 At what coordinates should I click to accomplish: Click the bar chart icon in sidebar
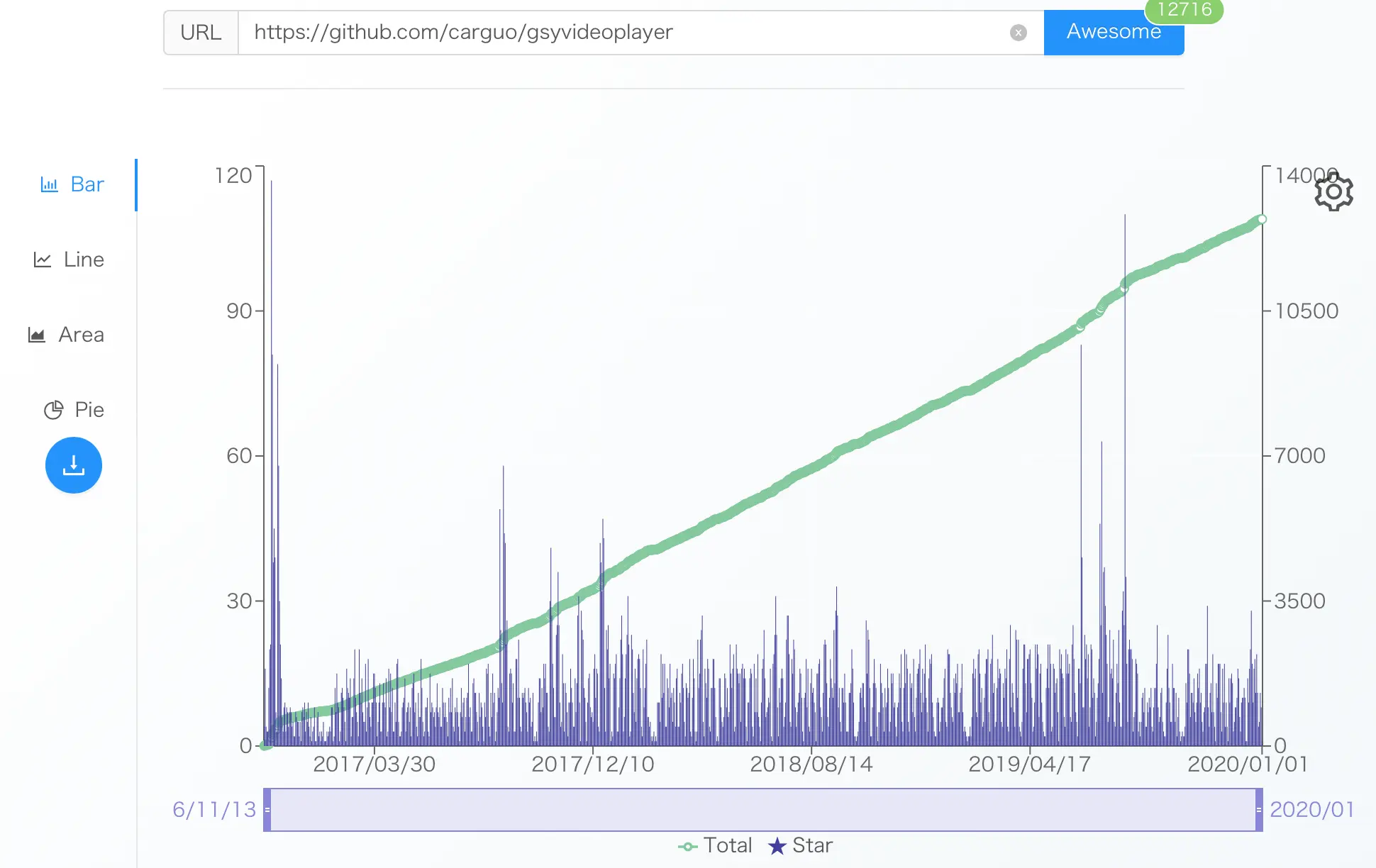click(x=49, y=185)
